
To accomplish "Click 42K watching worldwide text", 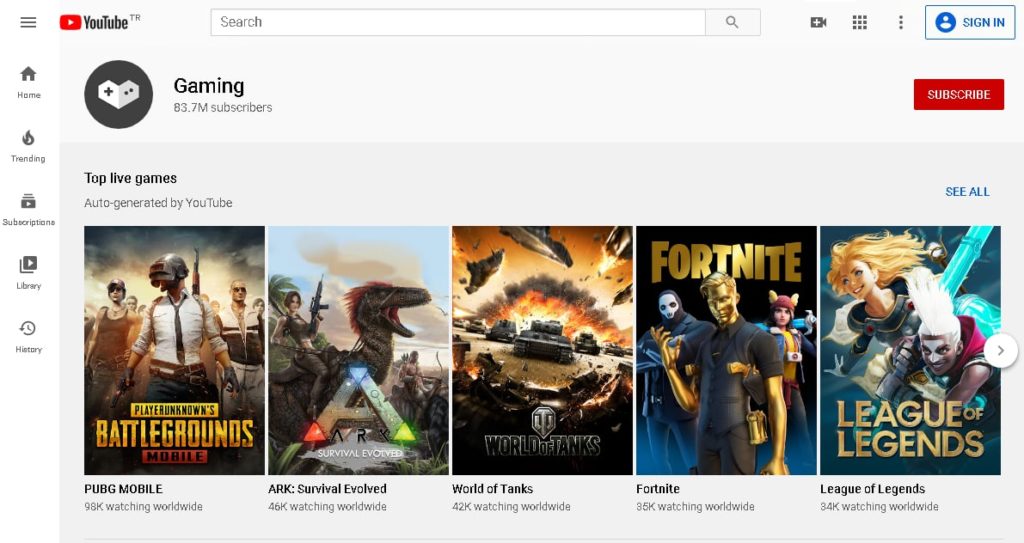I will click(x=511, y=506).
